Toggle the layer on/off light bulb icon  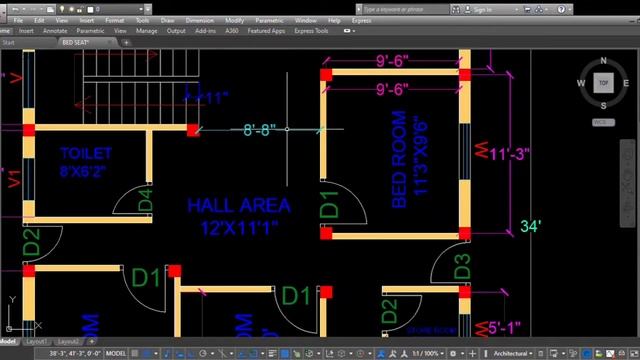pos(62,9)
